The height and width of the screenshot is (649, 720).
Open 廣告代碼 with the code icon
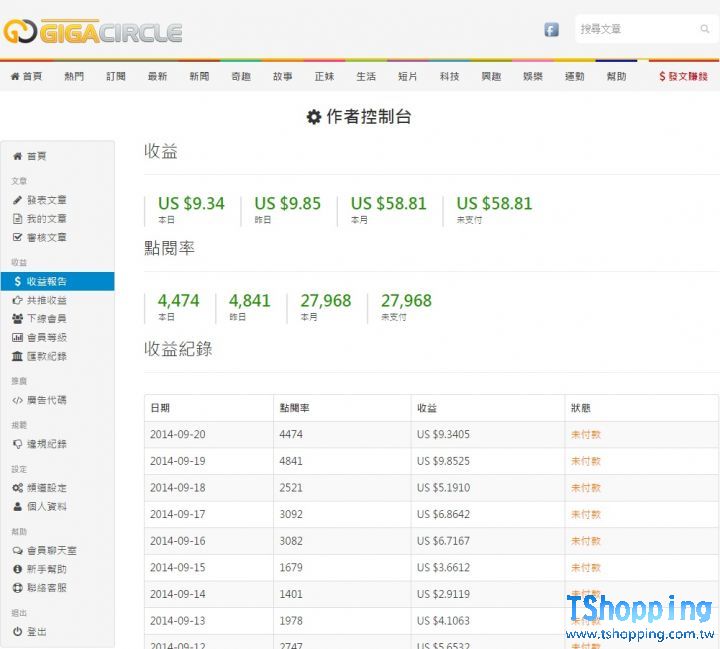click(x=46, y=400)
